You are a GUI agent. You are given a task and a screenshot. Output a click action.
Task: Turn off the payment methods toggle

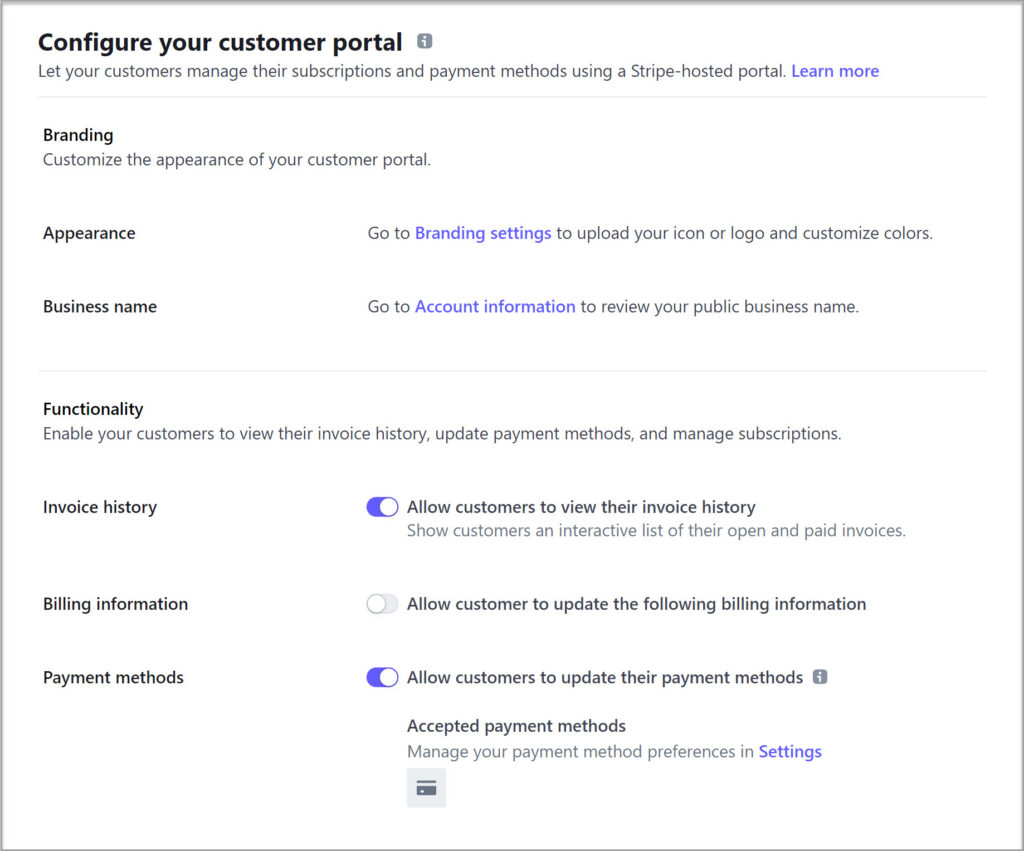[x=381, y=677]
